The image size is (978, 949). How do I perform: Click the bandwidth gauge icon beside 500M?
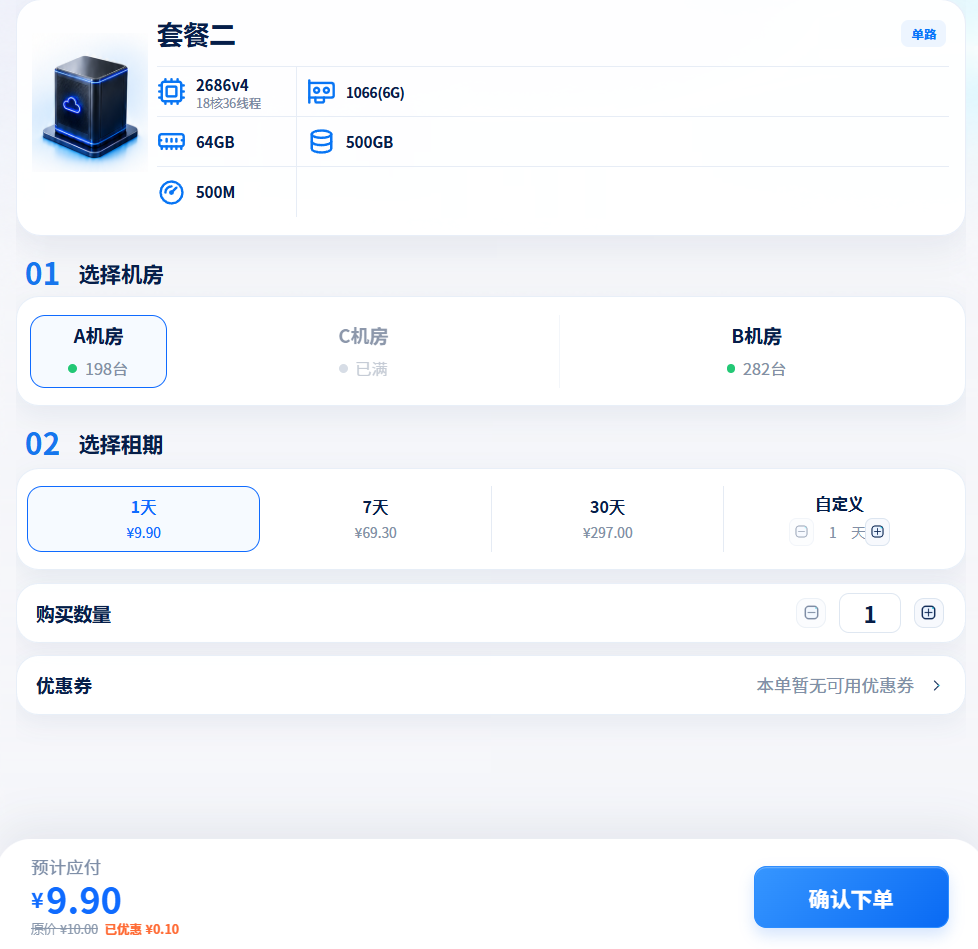coord(171,192)
